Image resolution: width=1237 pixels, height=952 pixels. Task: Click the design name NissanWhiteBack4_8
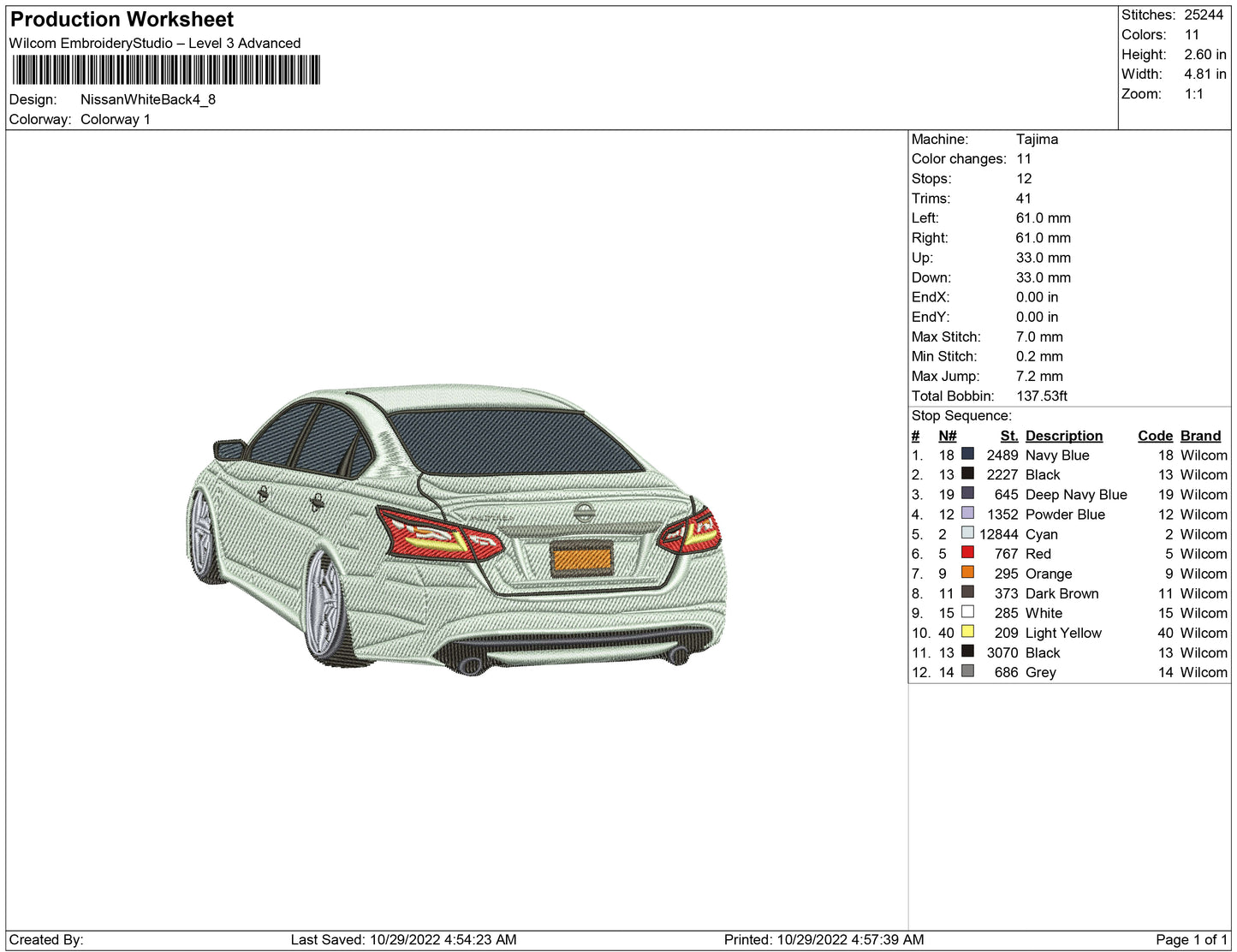[x=148, y=99]
